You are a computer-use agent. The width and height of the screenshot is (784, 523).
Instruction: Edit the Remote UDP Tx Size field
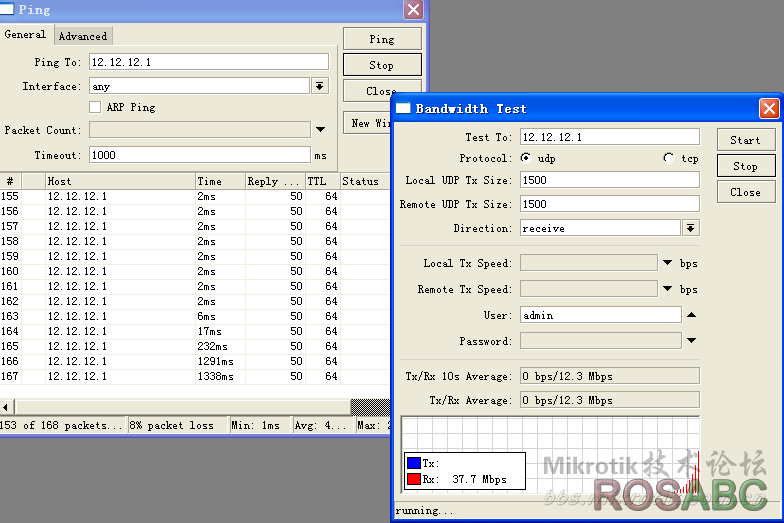click(x=610, y=204)
